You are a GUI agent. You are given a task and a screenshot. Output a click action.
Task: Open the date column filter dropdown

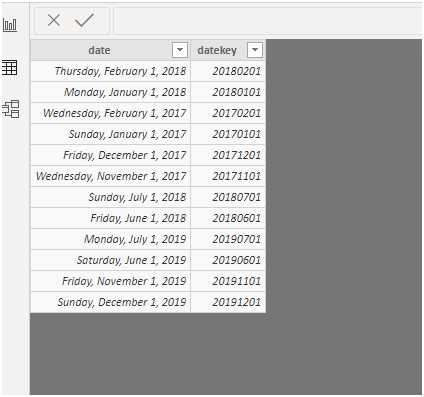(180, 50)
